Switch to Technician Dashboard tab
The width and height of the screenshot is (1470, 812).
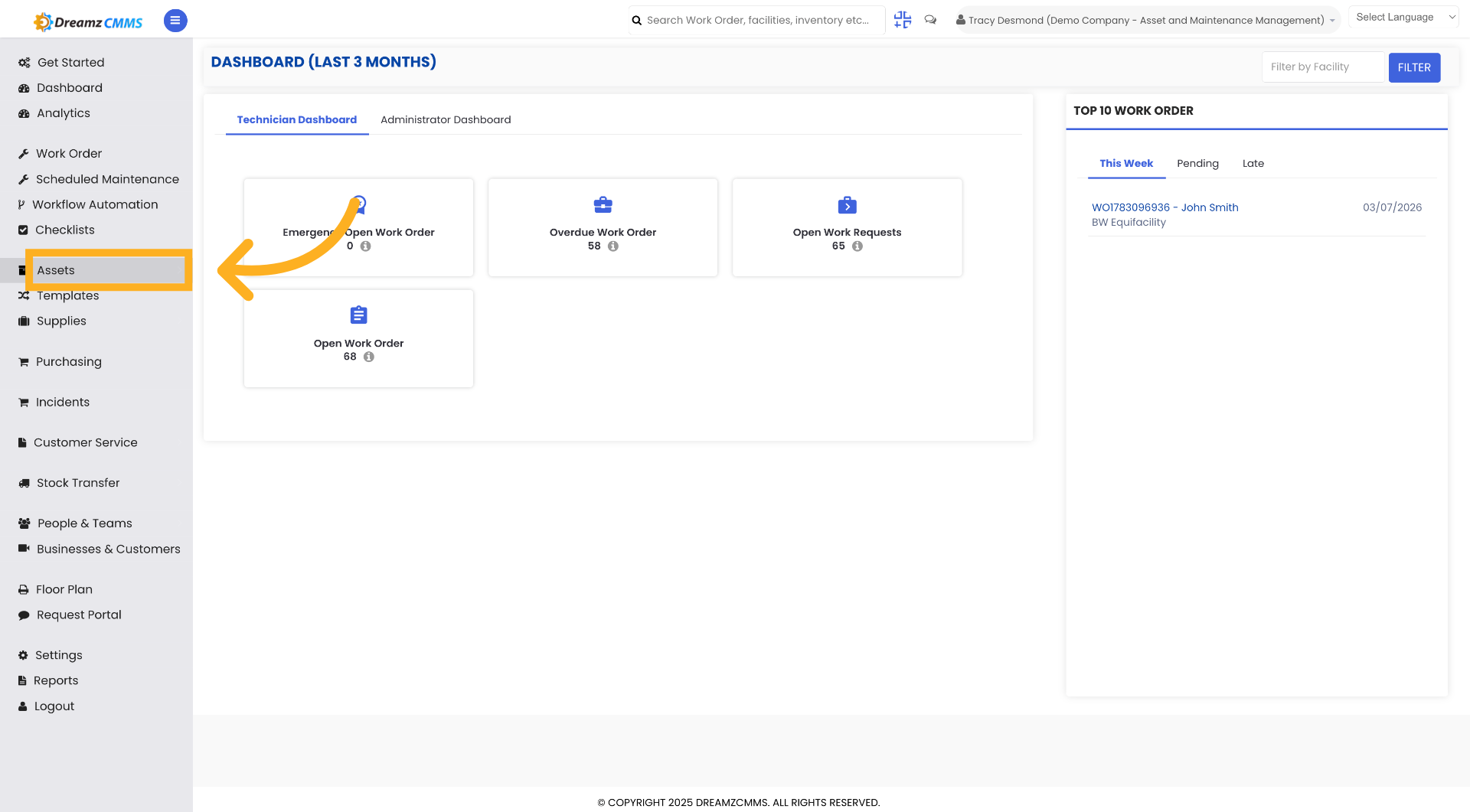[297, 119]
